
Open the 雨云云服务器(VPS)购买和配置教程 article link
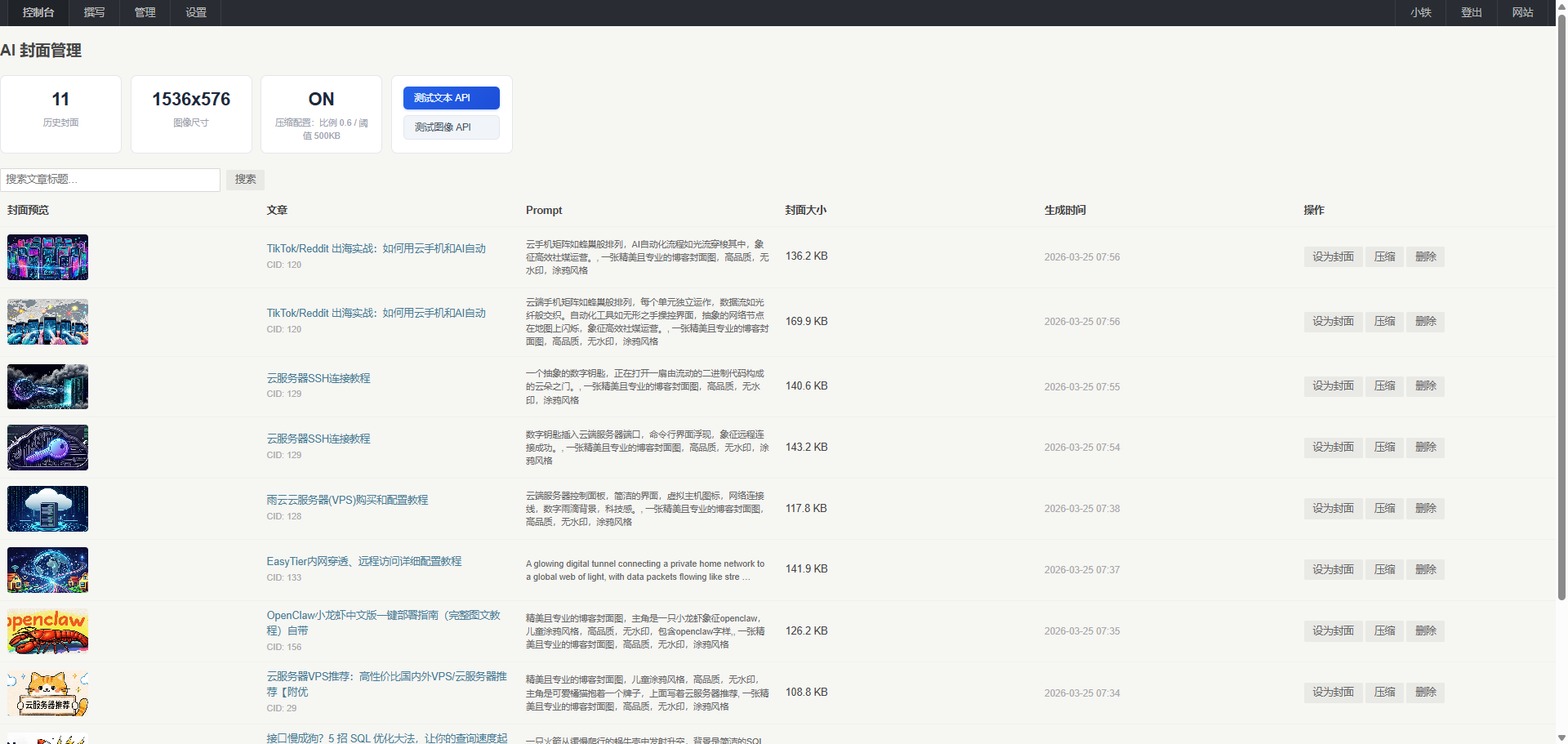(x=347, y=500)
